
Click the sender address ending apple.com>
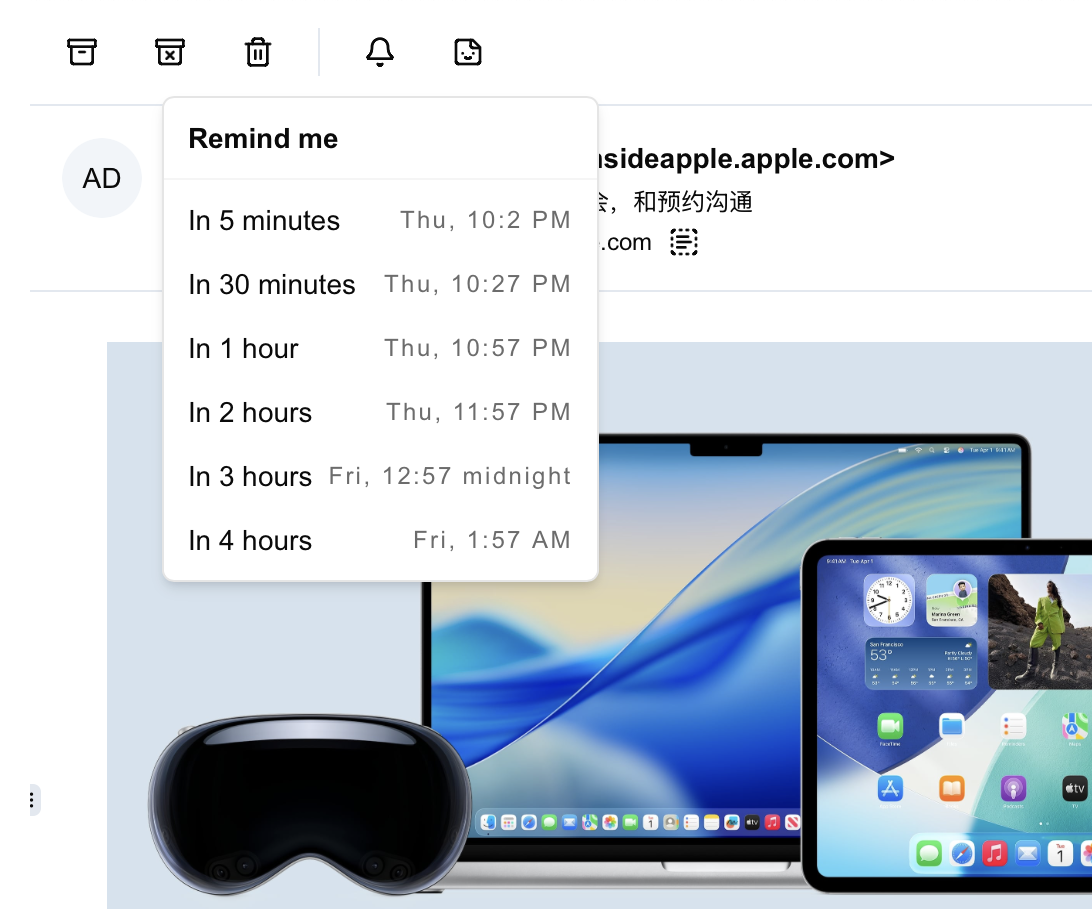[747, 159]
